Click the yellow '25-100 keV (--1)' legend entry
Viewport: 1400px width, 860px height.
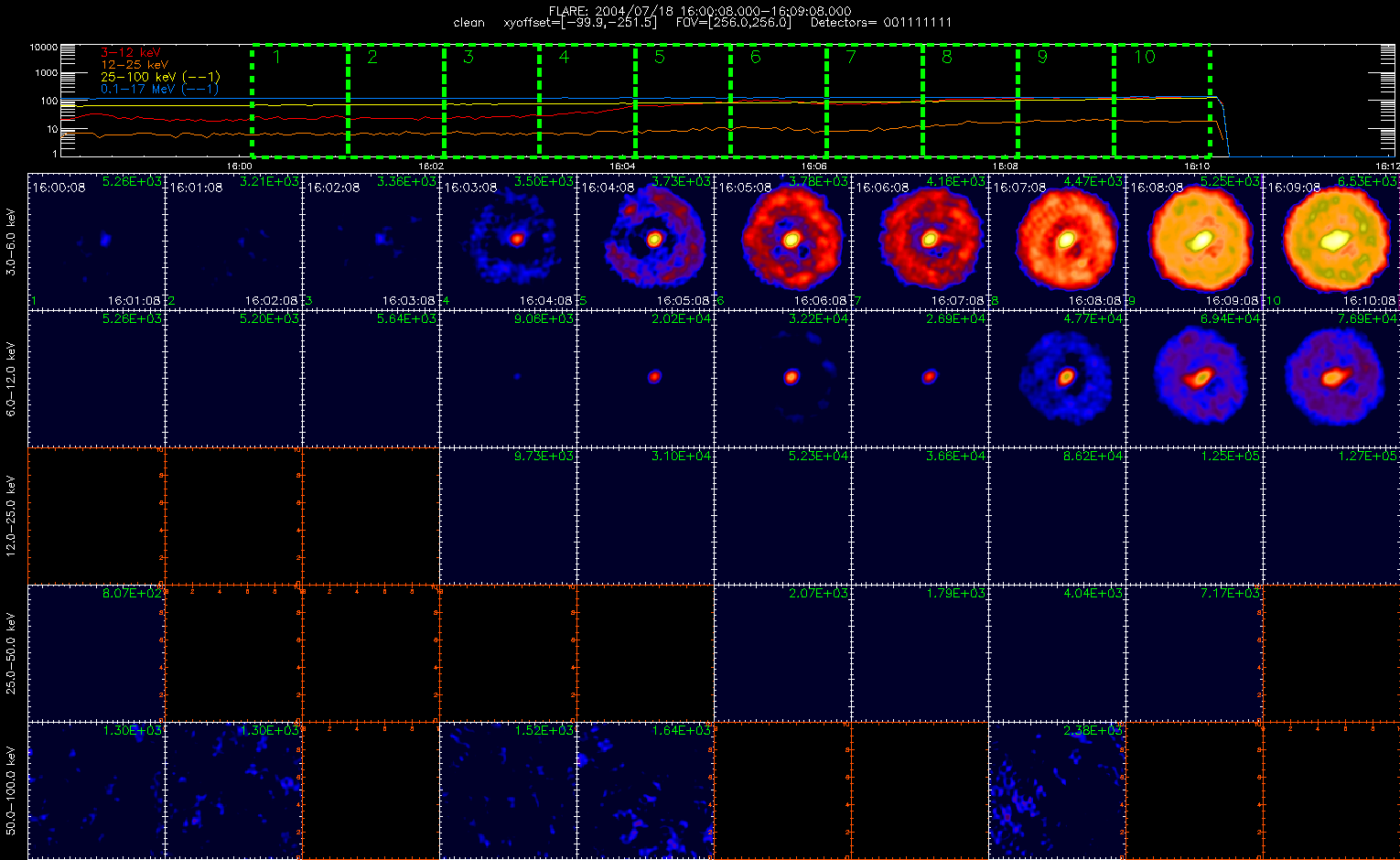coord(160,77)
